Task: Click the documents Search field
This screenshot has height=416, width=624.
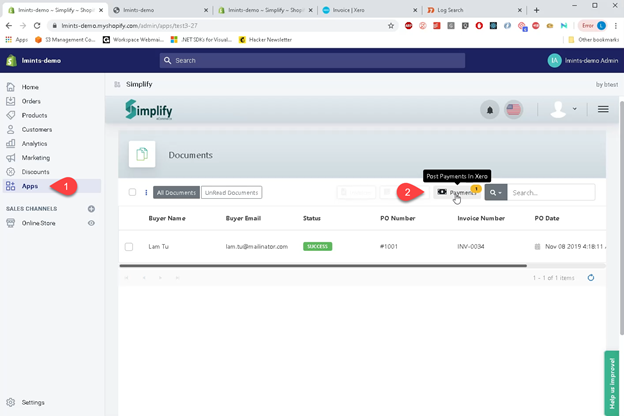Action: (551, 192)
